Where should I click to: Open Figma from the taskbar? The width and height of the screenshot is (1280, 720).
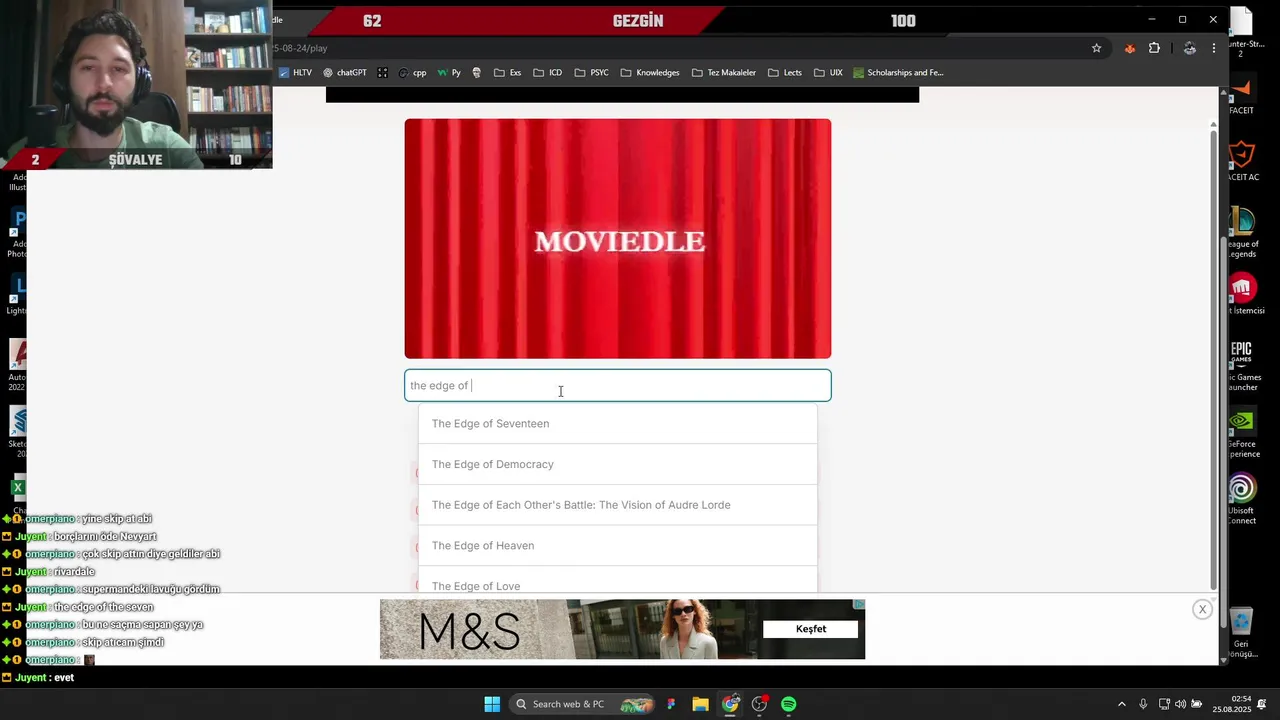click(671, 704)
